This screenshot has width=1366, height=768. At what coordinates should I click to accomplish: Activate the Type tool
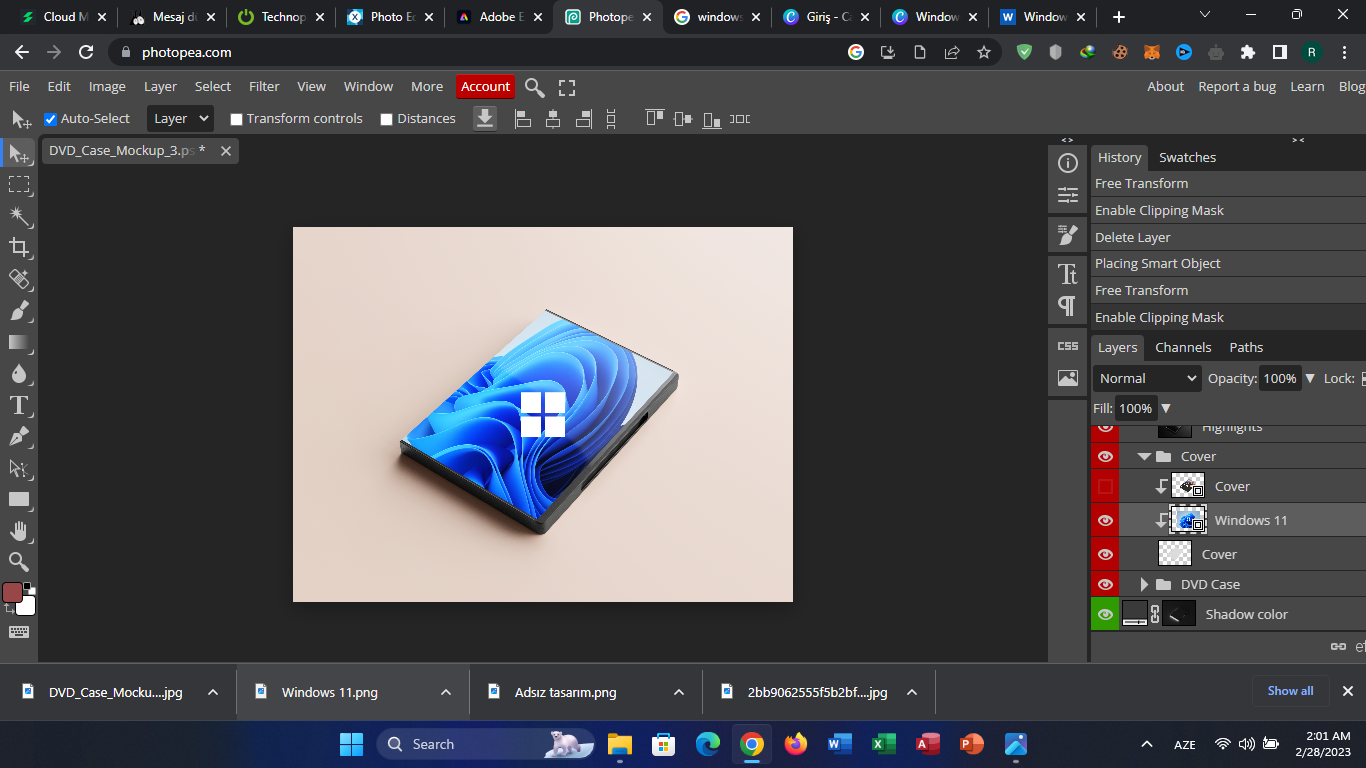point(19,405)
